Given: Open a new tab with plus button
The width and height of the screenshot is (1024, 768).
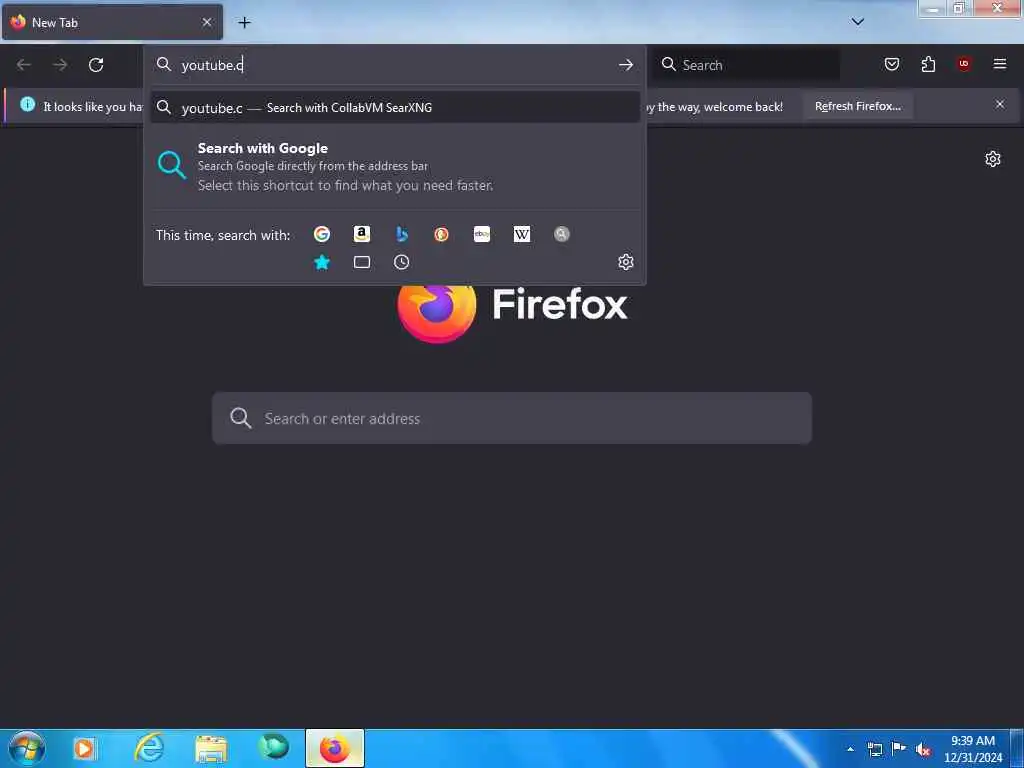Looking at the screenshot, I should tap(244, 23).
